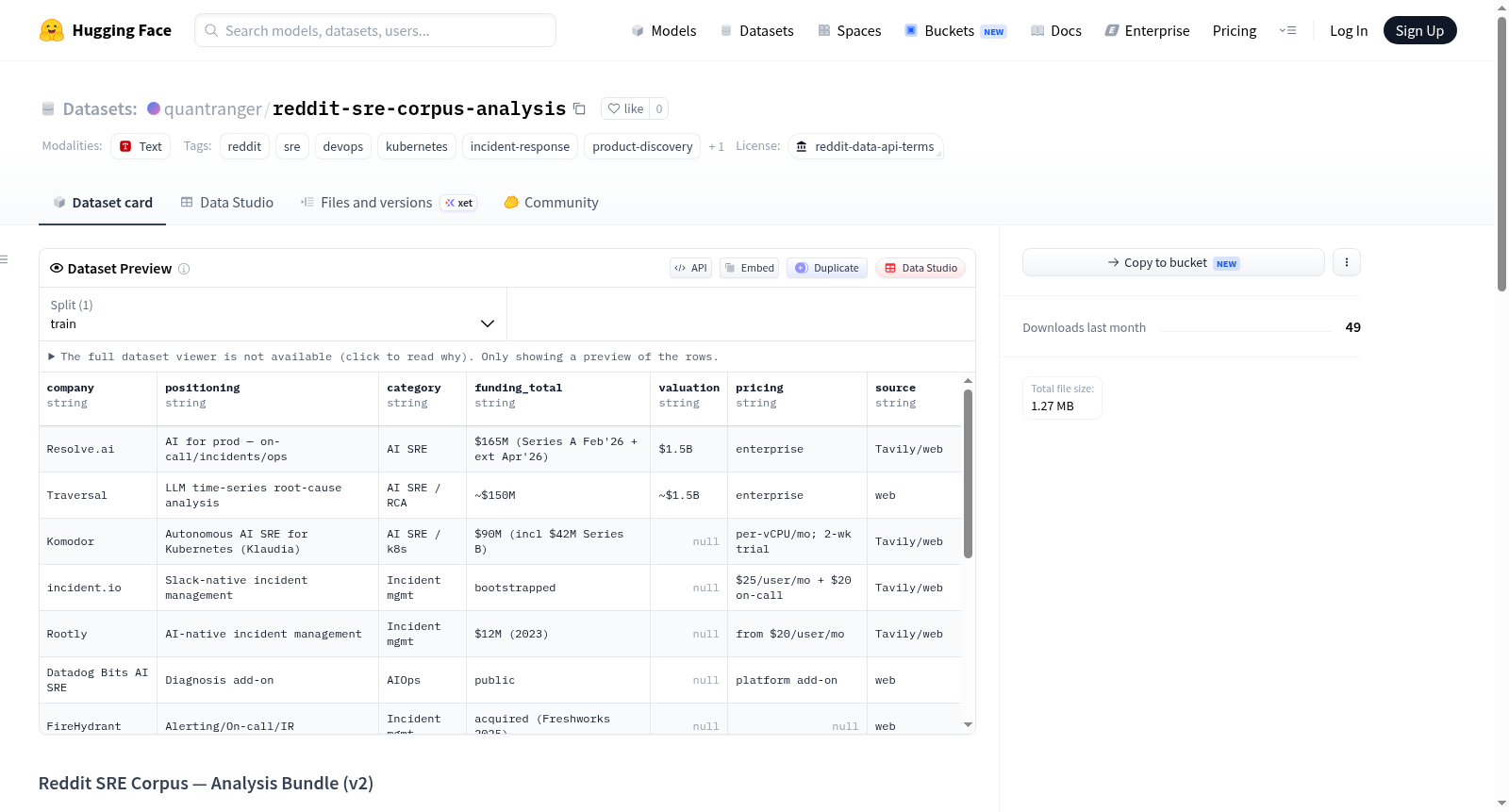Screen dimensions: 1509x812
Task: Open the Dataset Preview info icon
Action: coord(184,269)
